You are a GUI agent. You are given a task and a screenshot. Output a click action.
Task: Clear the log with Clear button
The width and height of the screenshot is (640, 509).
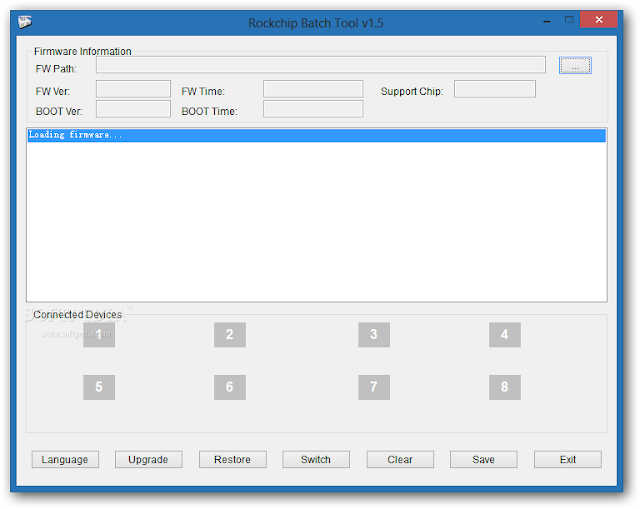(400, 460)
